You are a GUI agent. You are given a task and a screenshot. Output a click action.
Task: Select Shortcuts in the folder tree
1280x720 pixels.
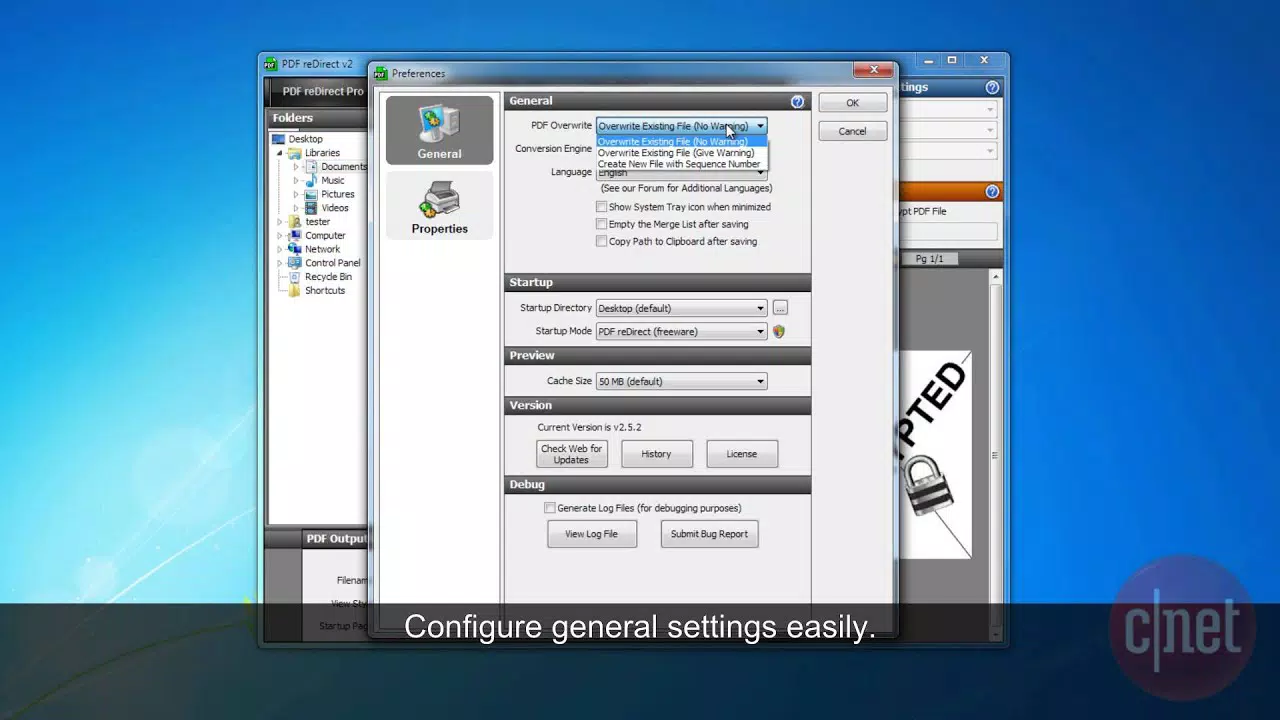coord(325,291)
